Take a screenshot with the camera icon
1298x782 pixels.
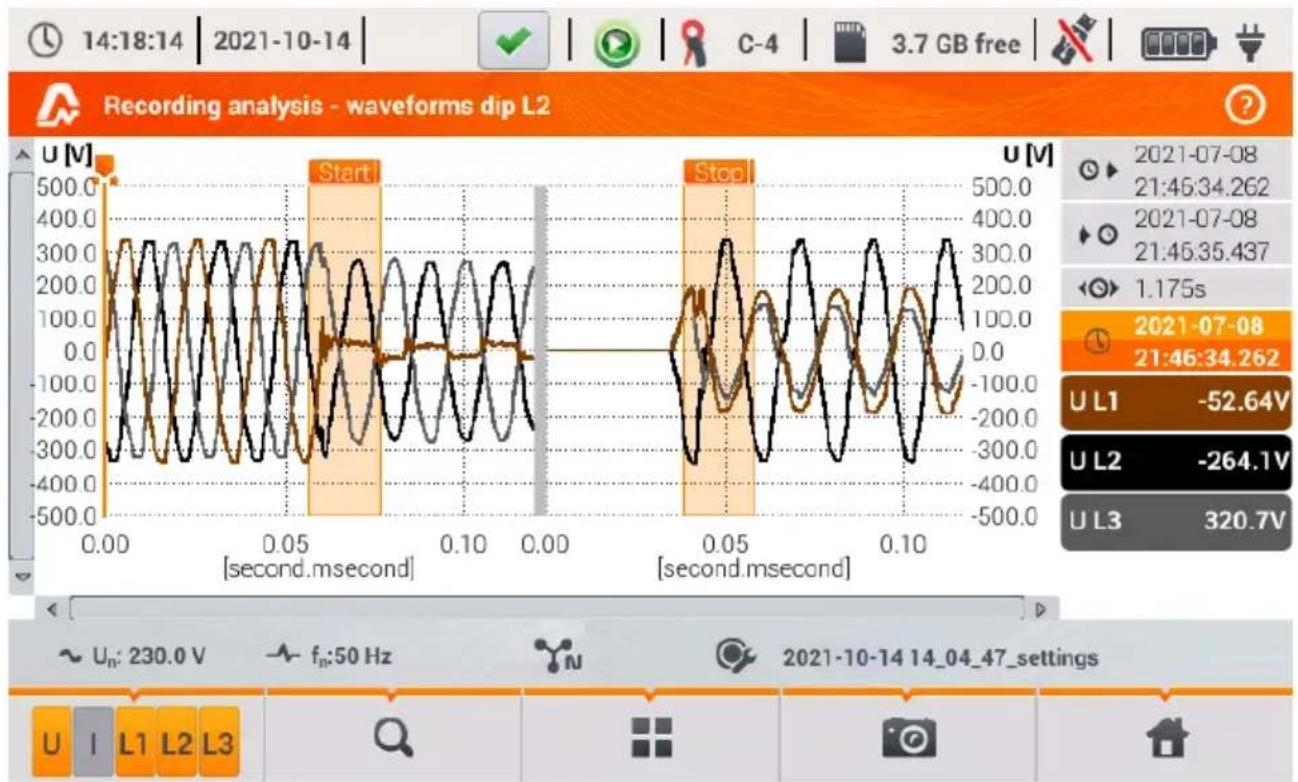908,739
